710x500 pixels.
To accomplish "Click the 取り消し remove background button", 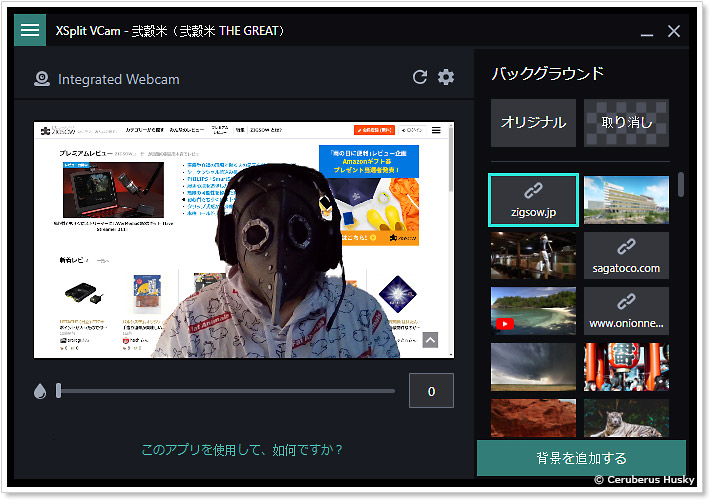I will (x=626, y=123).
